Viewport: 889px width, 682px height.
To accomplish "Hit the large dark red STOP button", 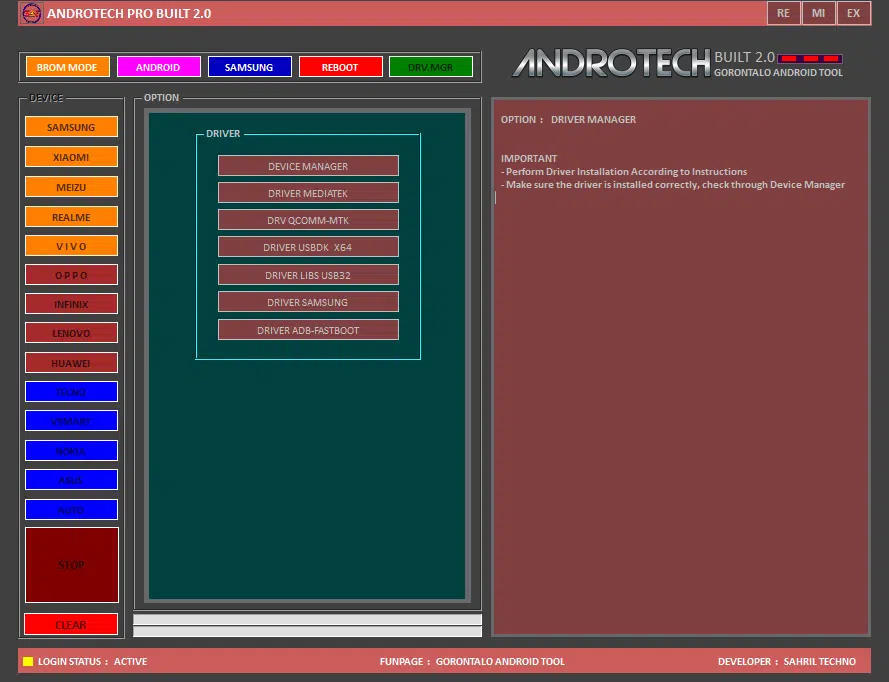I will [71, 565].
